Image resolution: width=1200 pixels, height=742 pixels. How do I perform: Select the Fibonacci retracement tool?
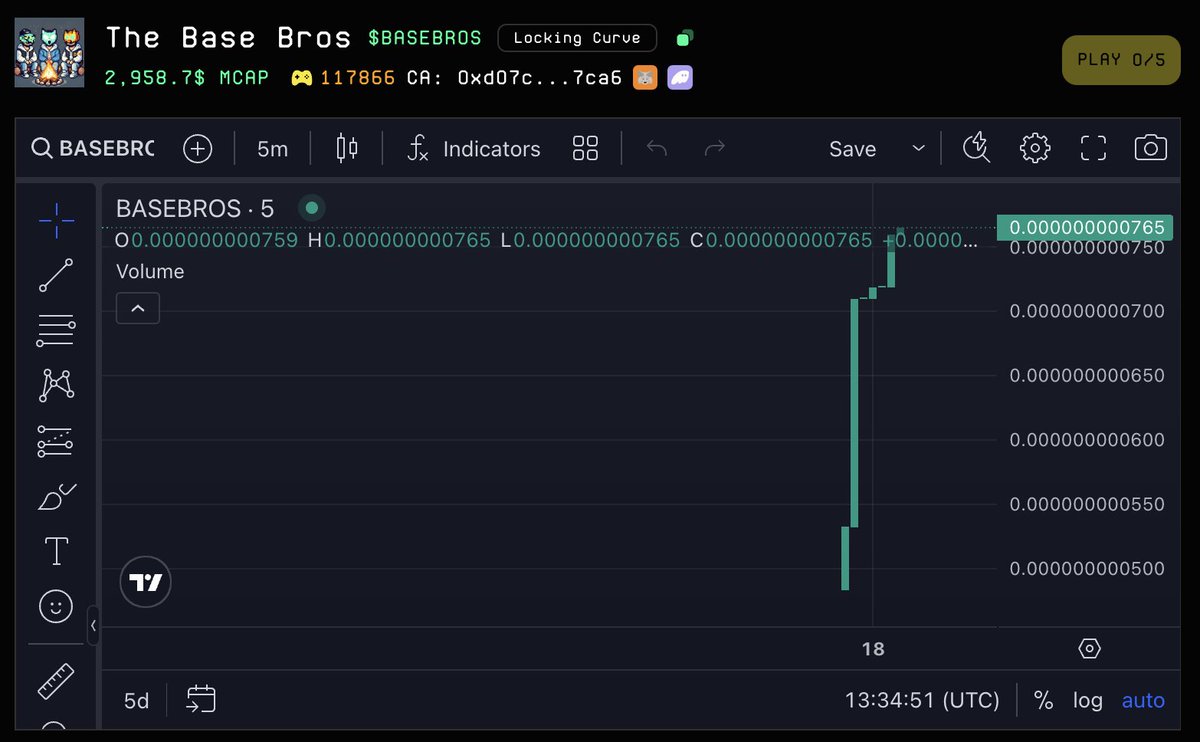[56, 330]
